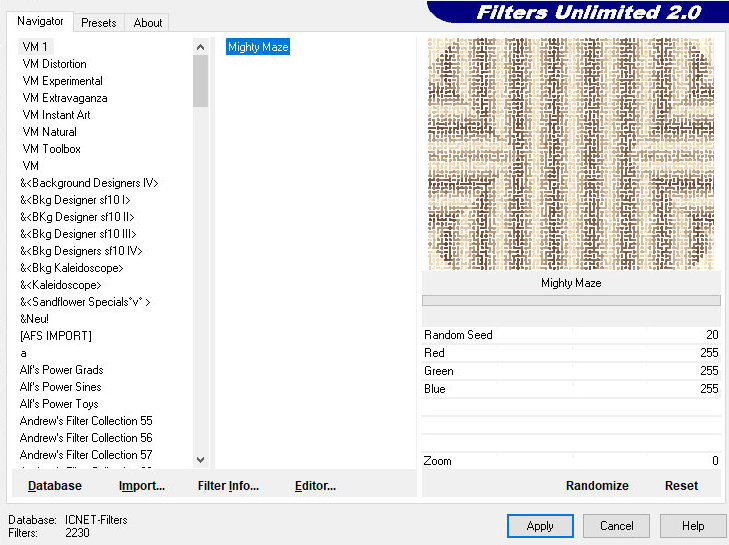The width and height of the screenshot is (729, 545).
Task: Click the Random Seed slider row
Action: (570, 335)
